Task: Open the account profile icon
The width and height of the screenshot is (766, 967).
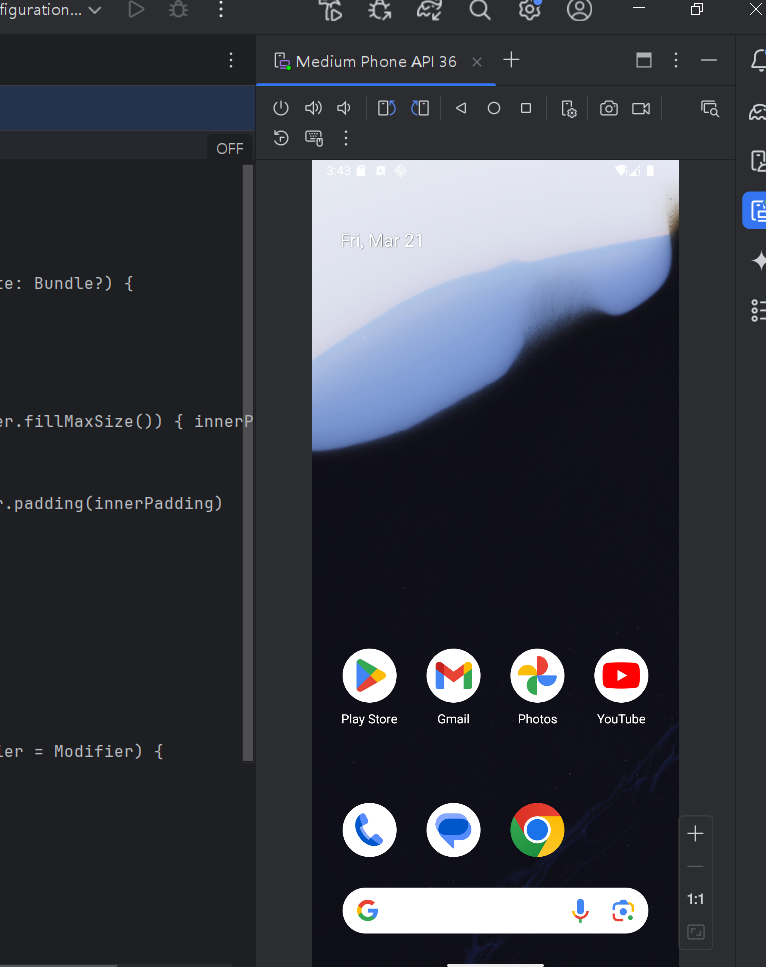Action: 579,10
